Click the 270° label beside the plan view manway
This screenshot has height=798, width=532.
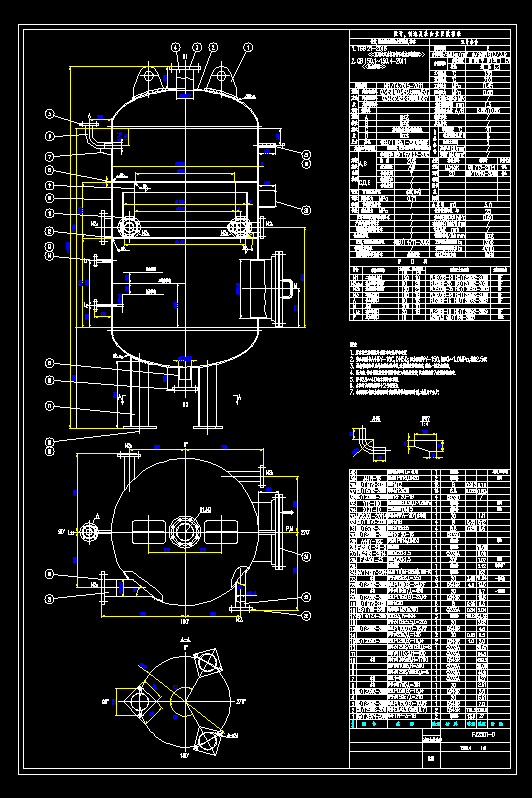click(305, 532)
